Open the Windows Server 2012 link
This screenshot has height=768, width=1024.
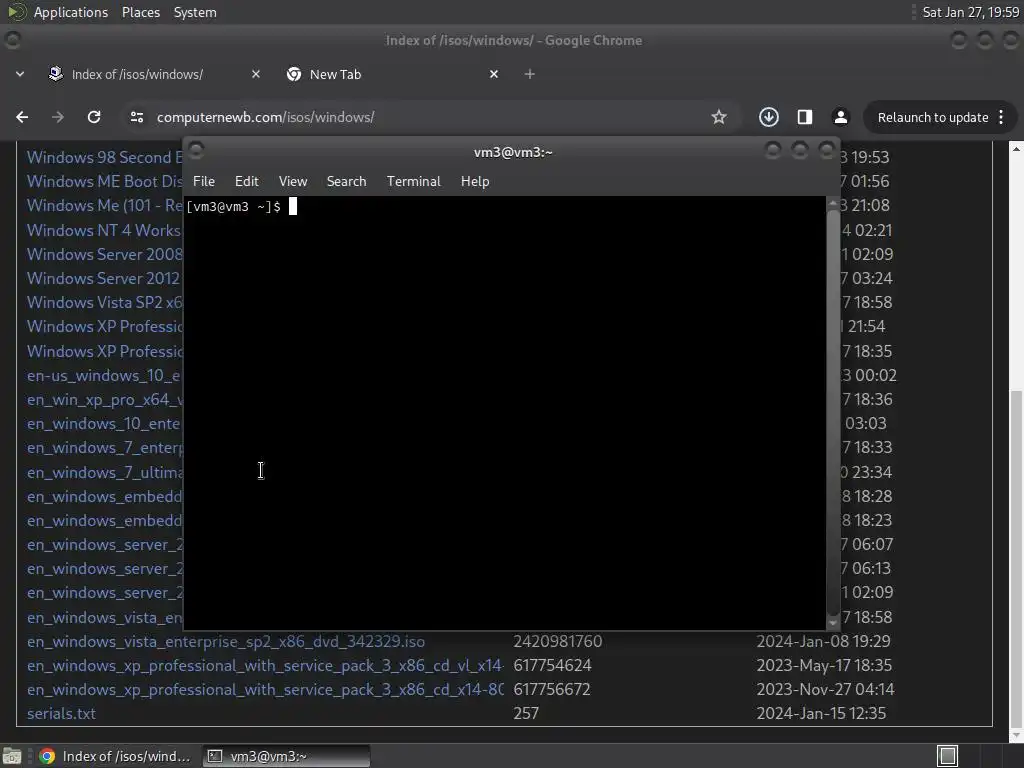pyautogui.click(x=104, y=278)
